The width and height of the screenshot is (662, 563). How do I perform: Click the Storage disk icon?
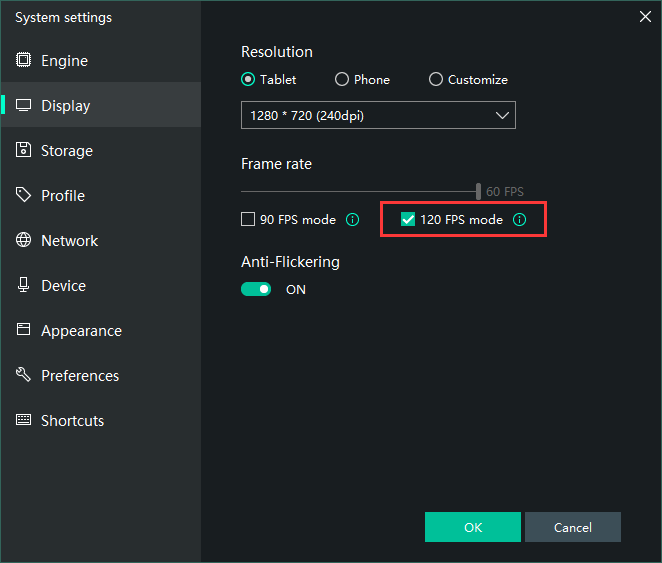click(x=23, y=151)
